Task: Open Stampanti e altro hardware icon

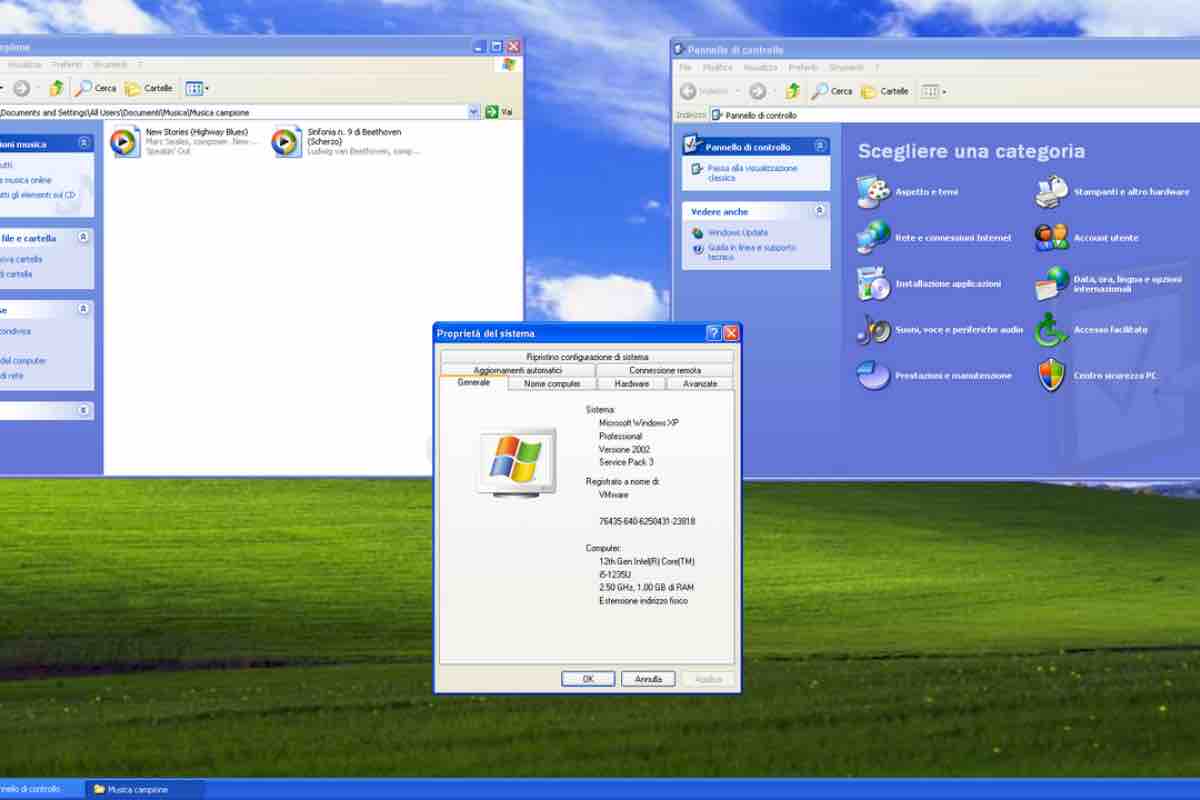Action: (1052, 191)
